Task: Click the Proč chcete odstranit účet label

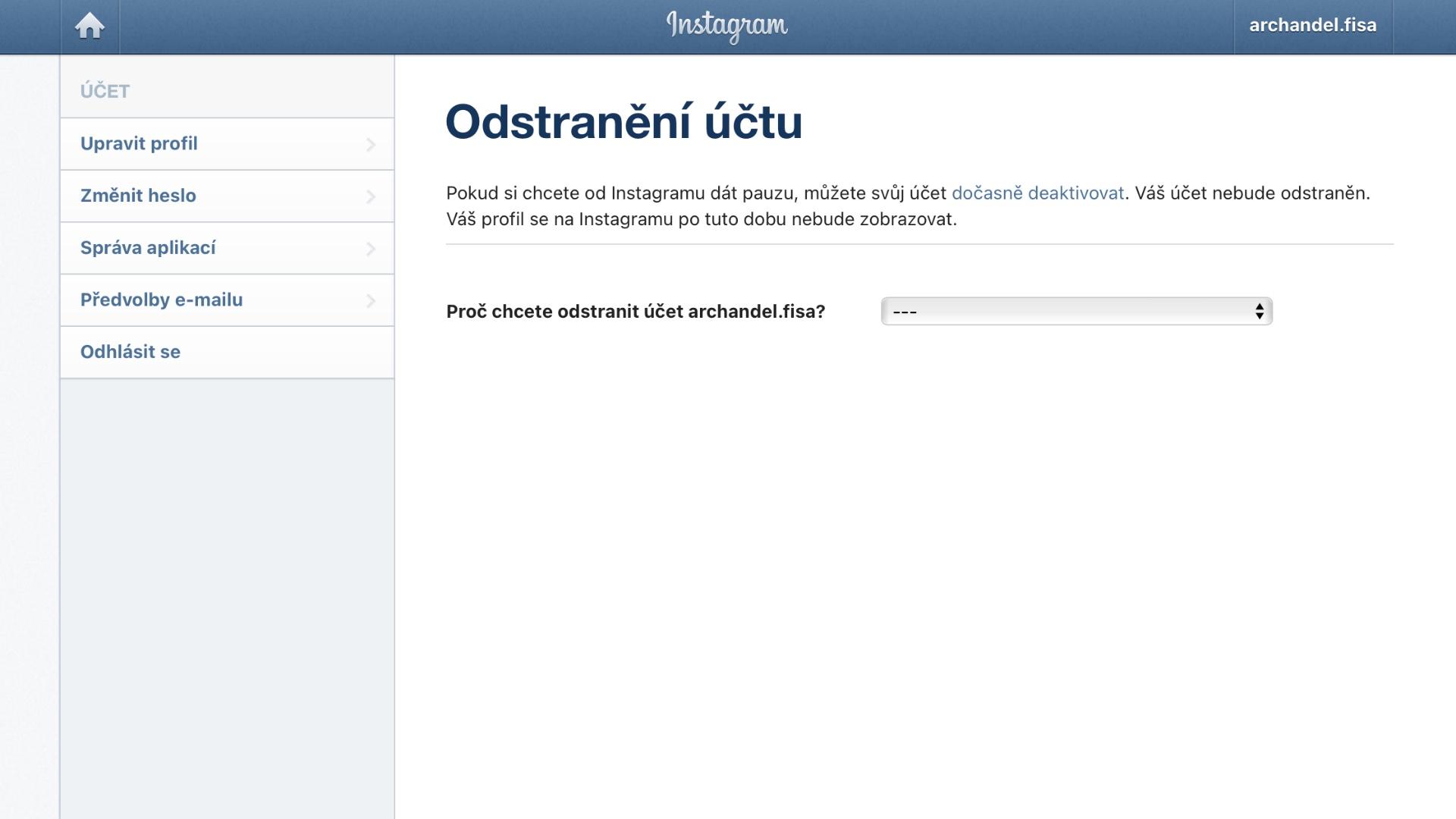Action: (635, 312)
